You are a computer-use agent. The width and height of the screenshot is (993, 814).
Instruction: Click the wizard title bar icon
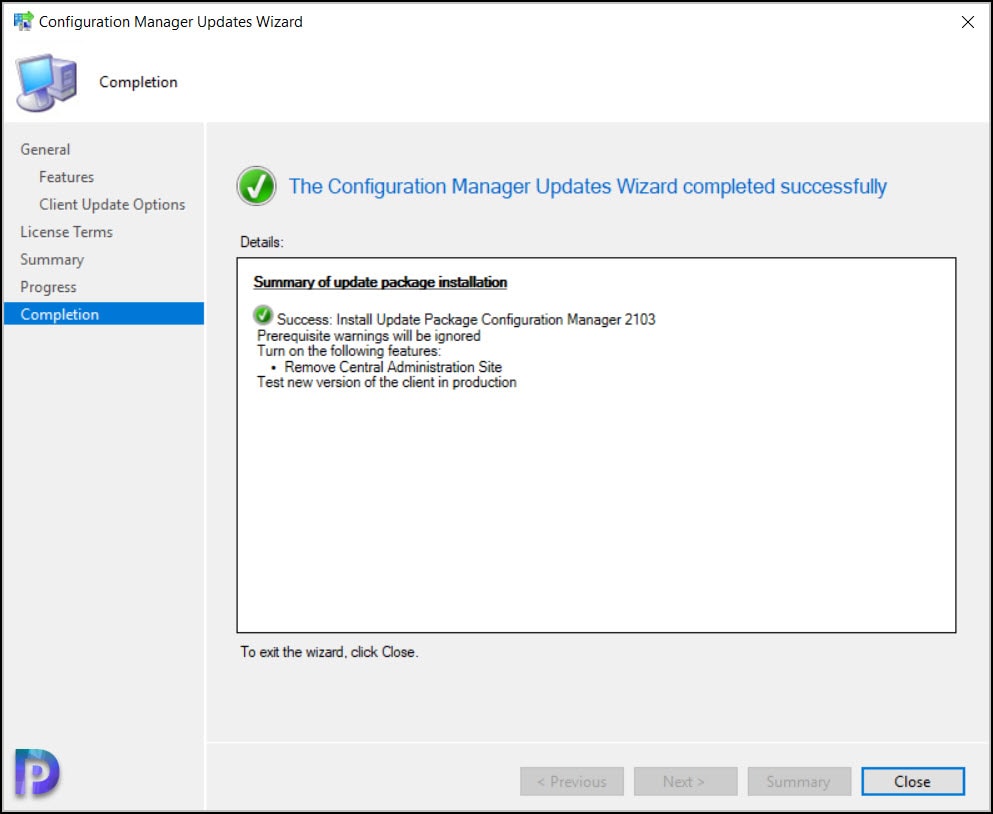(x=23, y=21)
